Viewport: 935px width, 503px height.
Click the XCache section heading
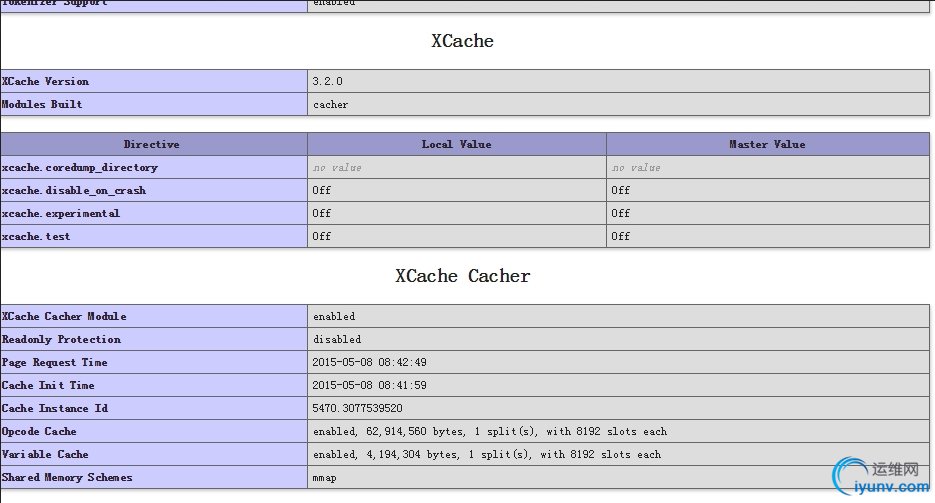pyautogui.click(x=462, y=41)
